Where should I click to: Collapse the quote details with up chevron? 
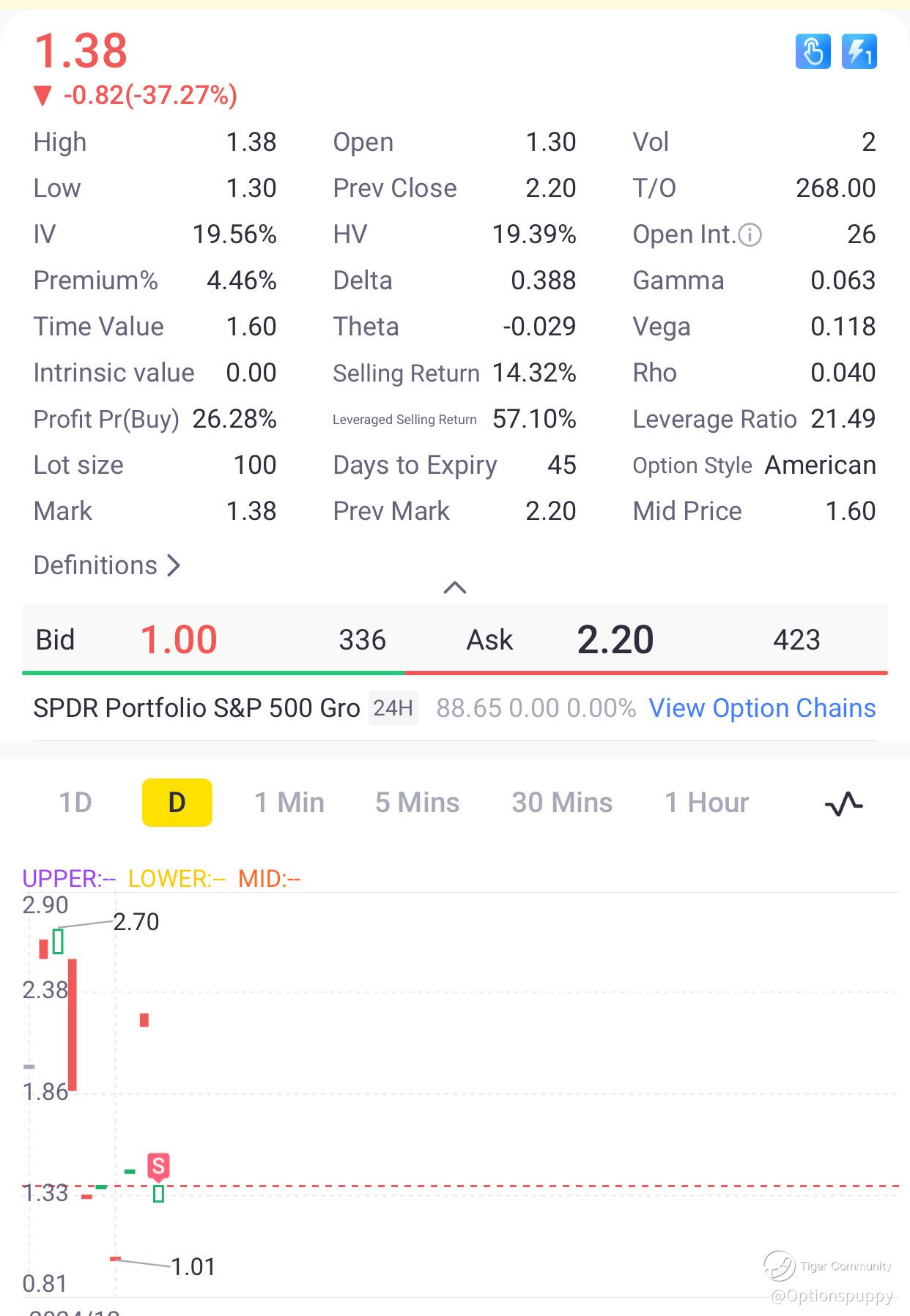tap(455, 587)
